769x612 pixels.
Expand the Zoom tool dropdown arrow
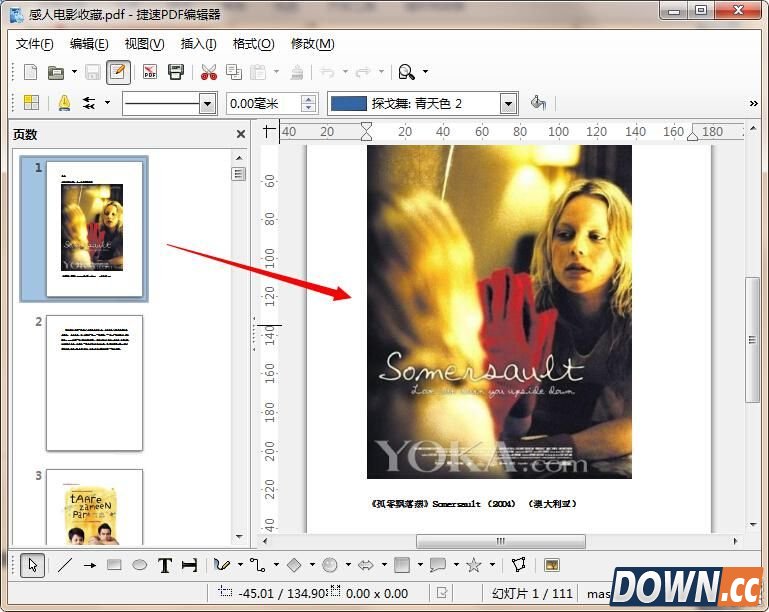point(426,72)
